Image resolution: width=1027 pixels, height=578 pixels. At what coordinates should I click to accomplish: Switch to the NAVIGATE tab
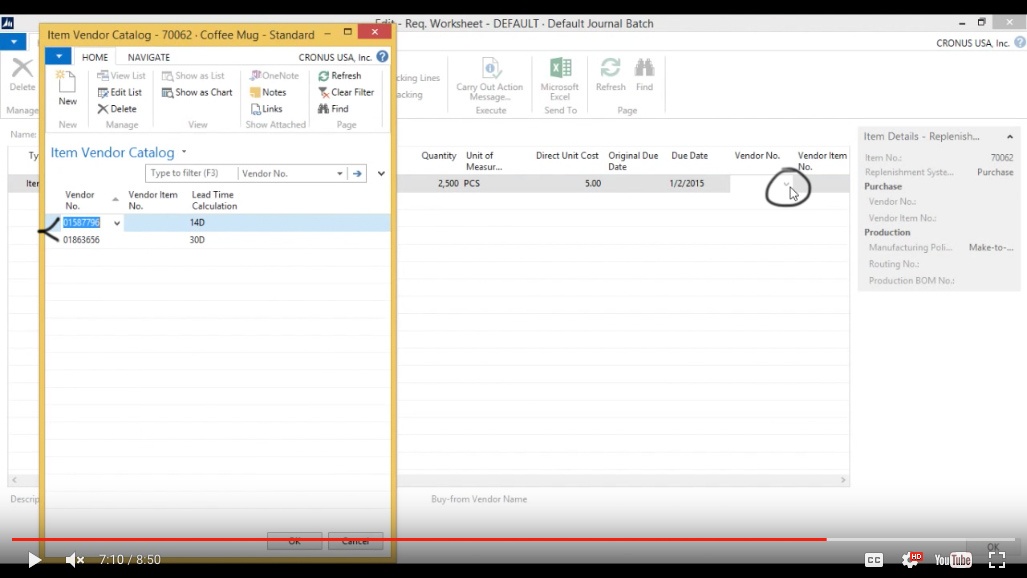coord(149,57)
